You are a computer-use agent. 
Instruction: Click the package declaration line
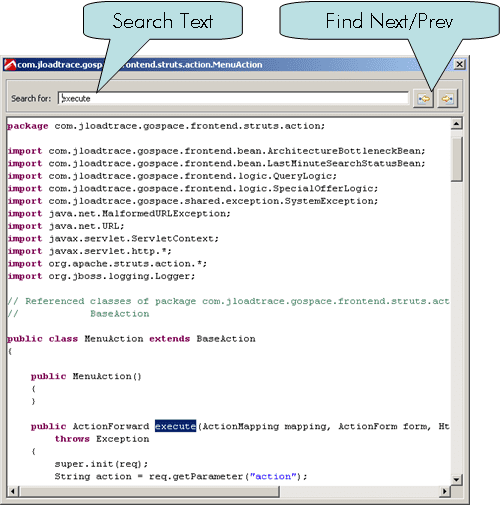pyautogui.click(x=166, y=126)
